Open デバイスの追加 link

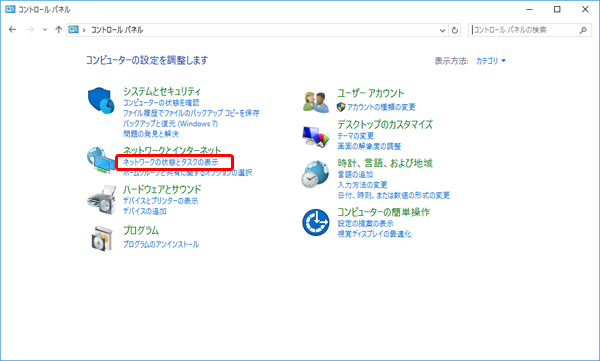pyautogui.click(x=145, y=211)
